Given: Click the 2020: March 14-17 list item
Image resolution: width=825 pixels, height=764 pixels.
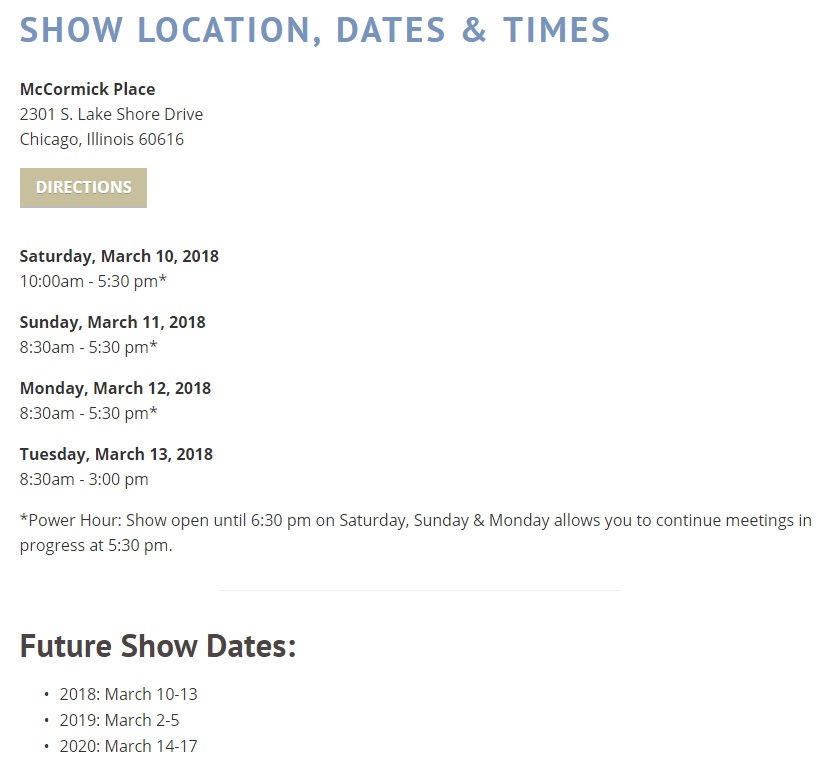Looking at the screenshot, I should pos(128,746).
